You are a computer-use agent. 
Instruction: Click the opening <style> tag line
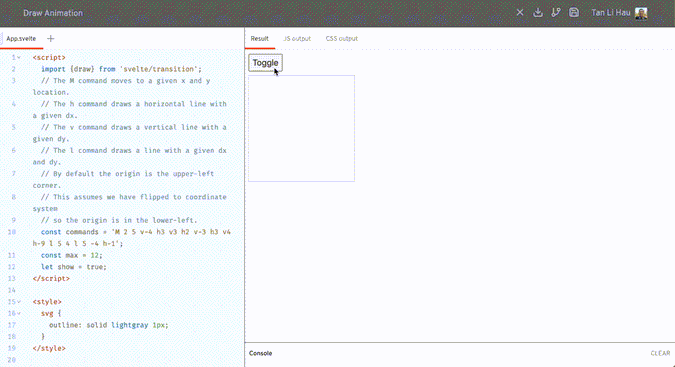[47, 302]
